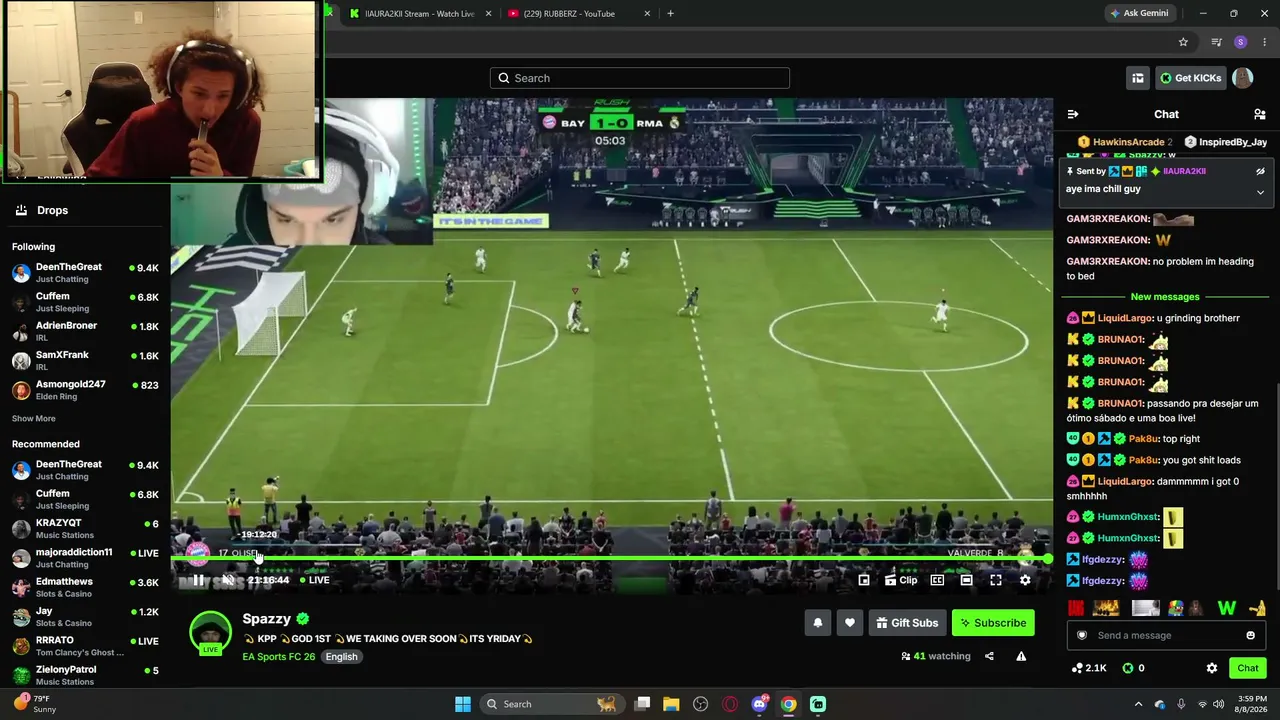Click the Ask Gemini button
Screen dimensions: 1280x720
(x=1139, y=14)
